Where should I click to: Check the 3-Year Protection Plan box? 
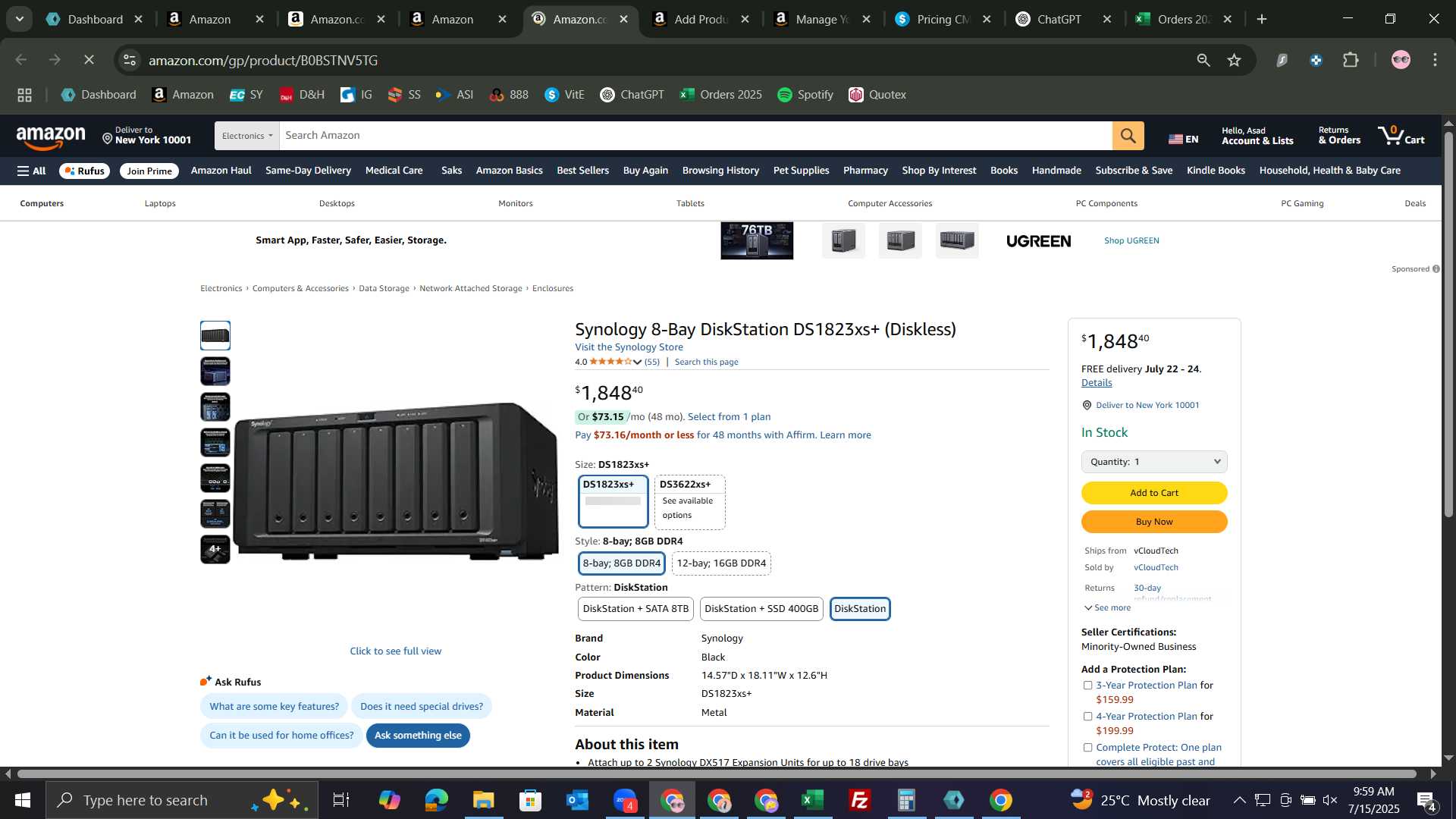1087,686
